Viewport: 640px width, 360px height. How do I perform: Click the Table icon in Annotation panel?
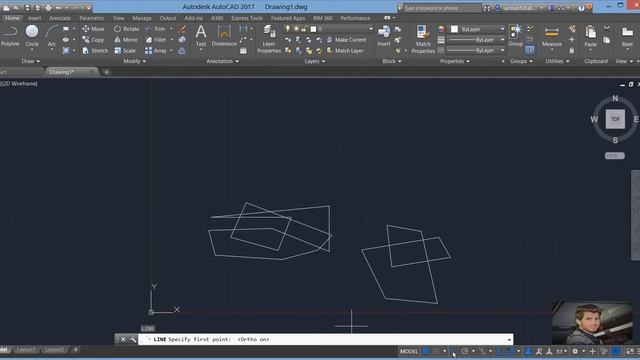pos(243,51)
